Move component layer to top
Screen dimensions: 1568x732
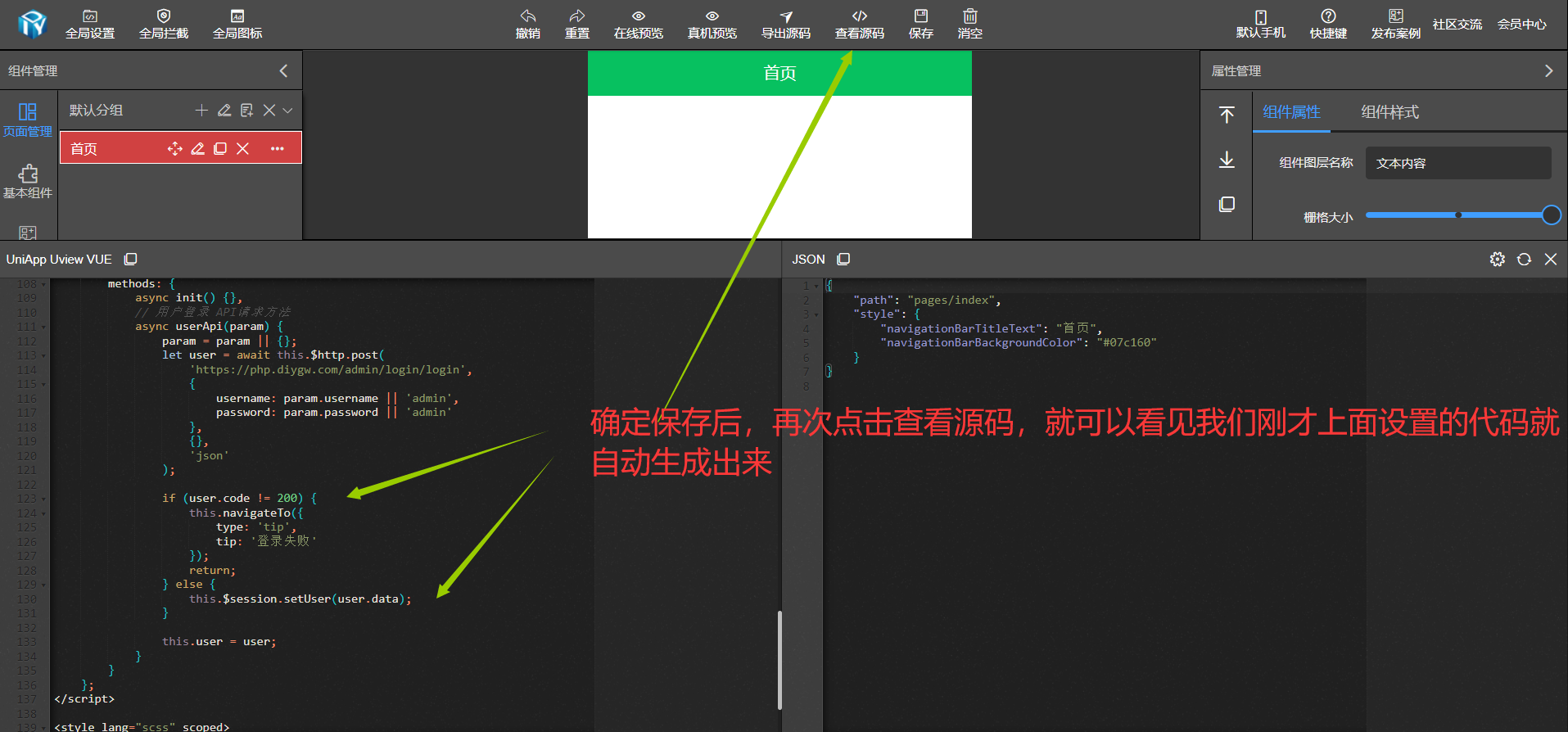pos(1227,115)
